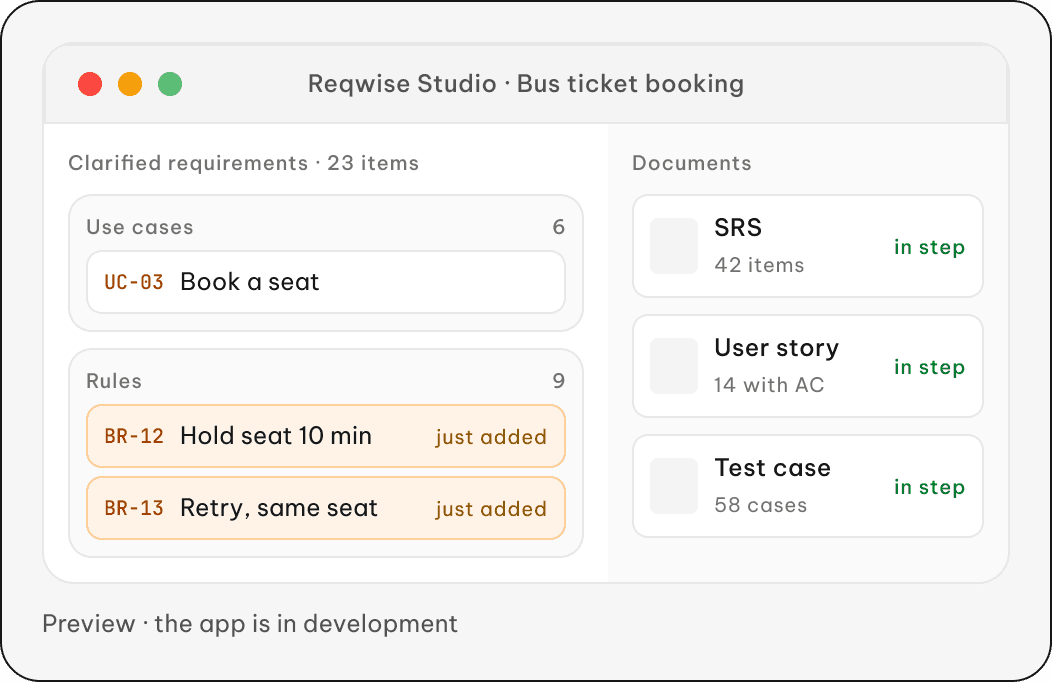Click the 'in step' status of User story
This screenshot has width=1052, height=682.
(929, 367)
